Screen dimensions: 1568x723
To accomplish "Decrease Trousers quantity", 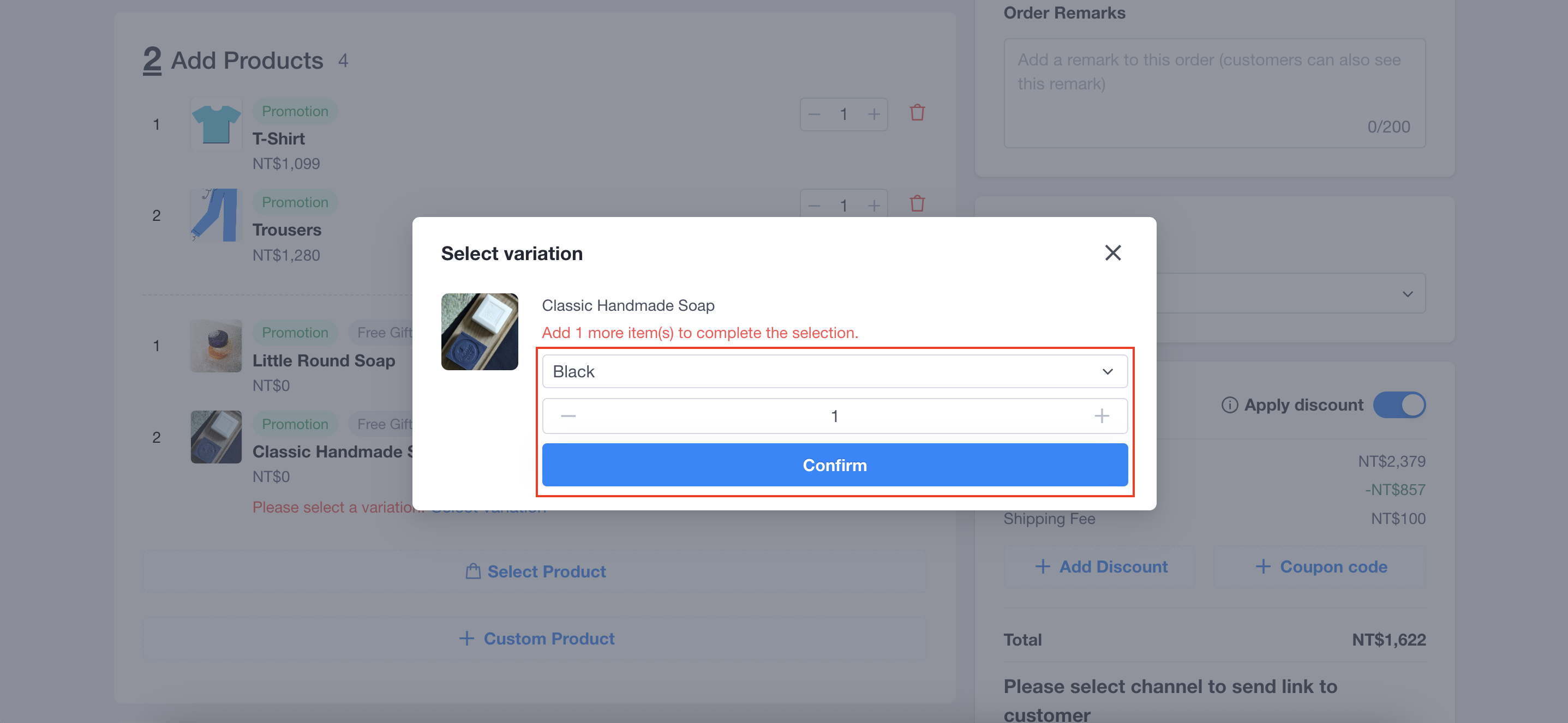I will point(814,206).
